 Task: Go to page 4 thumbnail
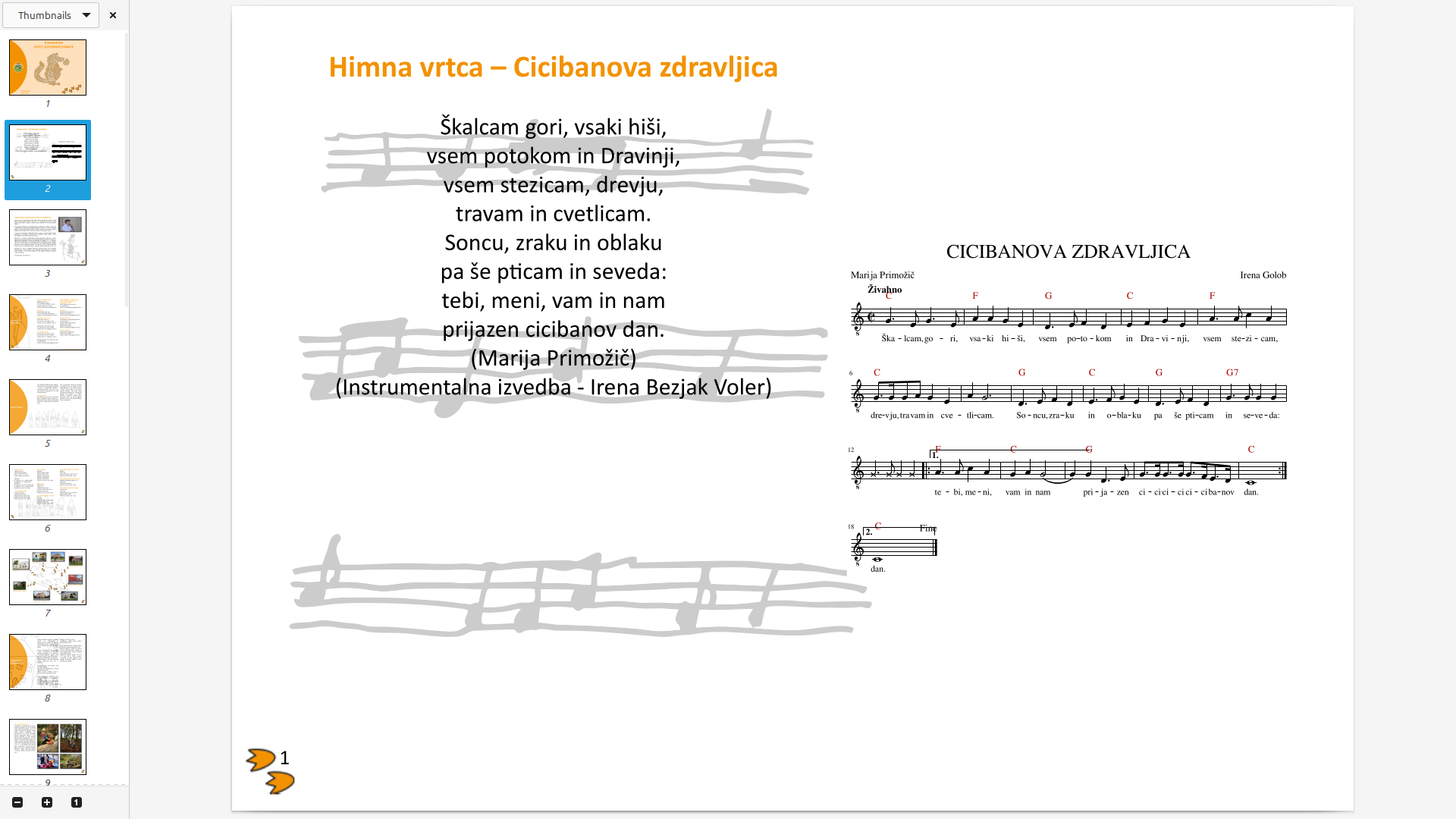[48, 322]
